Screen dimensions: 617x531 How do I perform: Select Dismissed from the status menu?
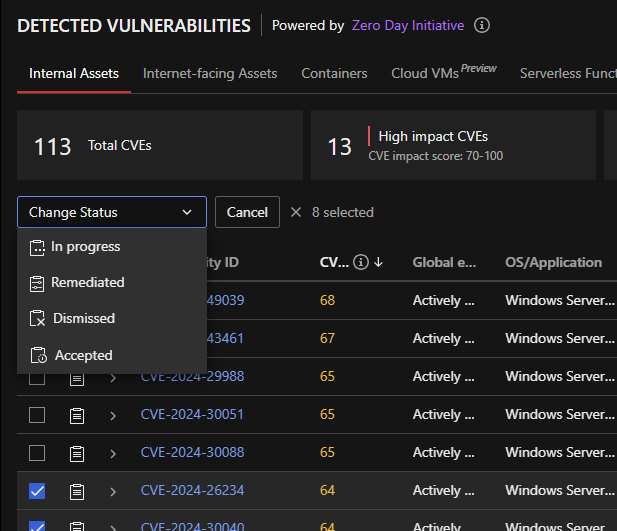pos(83,319)
